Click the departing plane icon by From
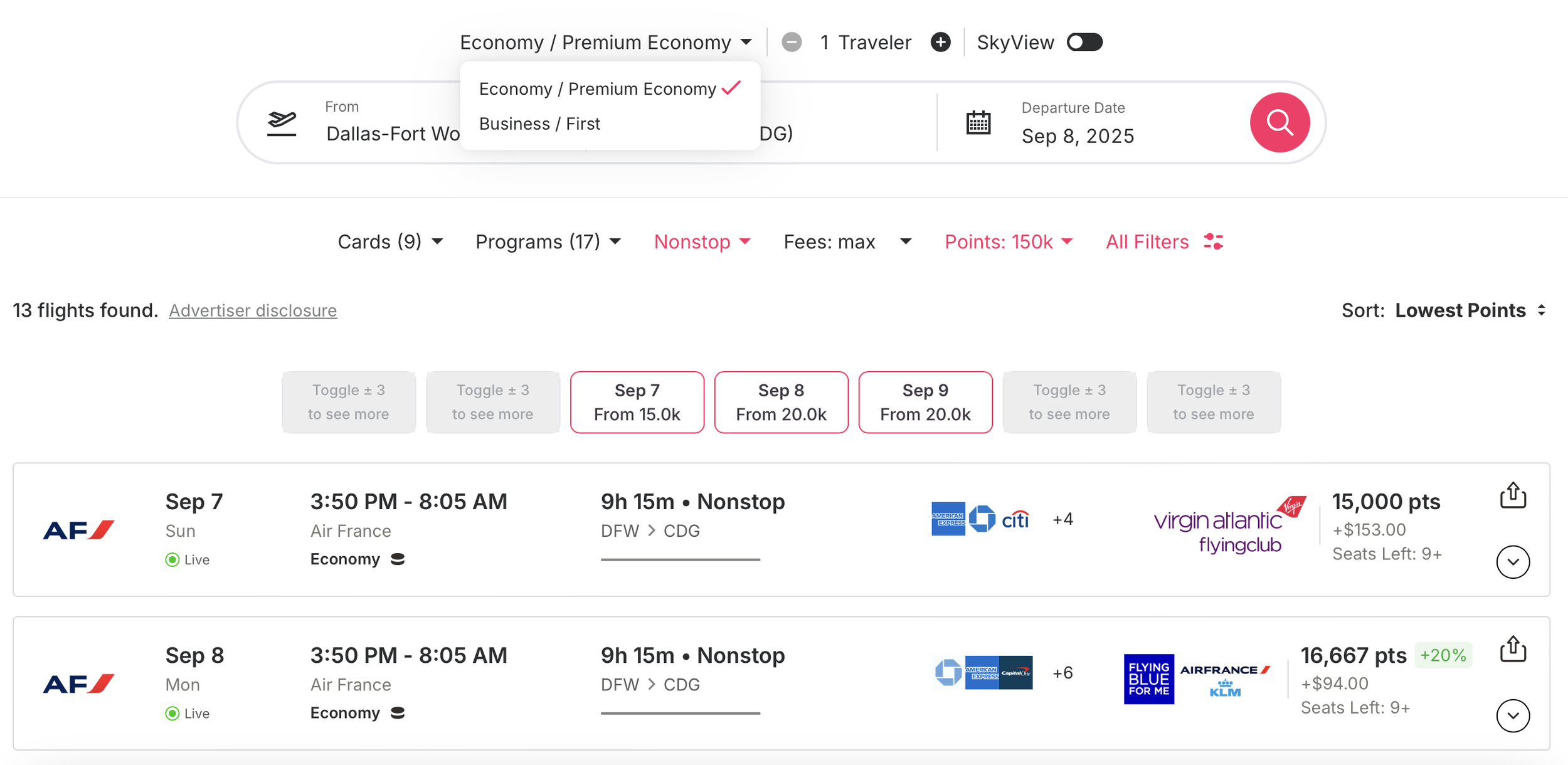The width and height of the screenshot is (1568, 765). [282, 123]
